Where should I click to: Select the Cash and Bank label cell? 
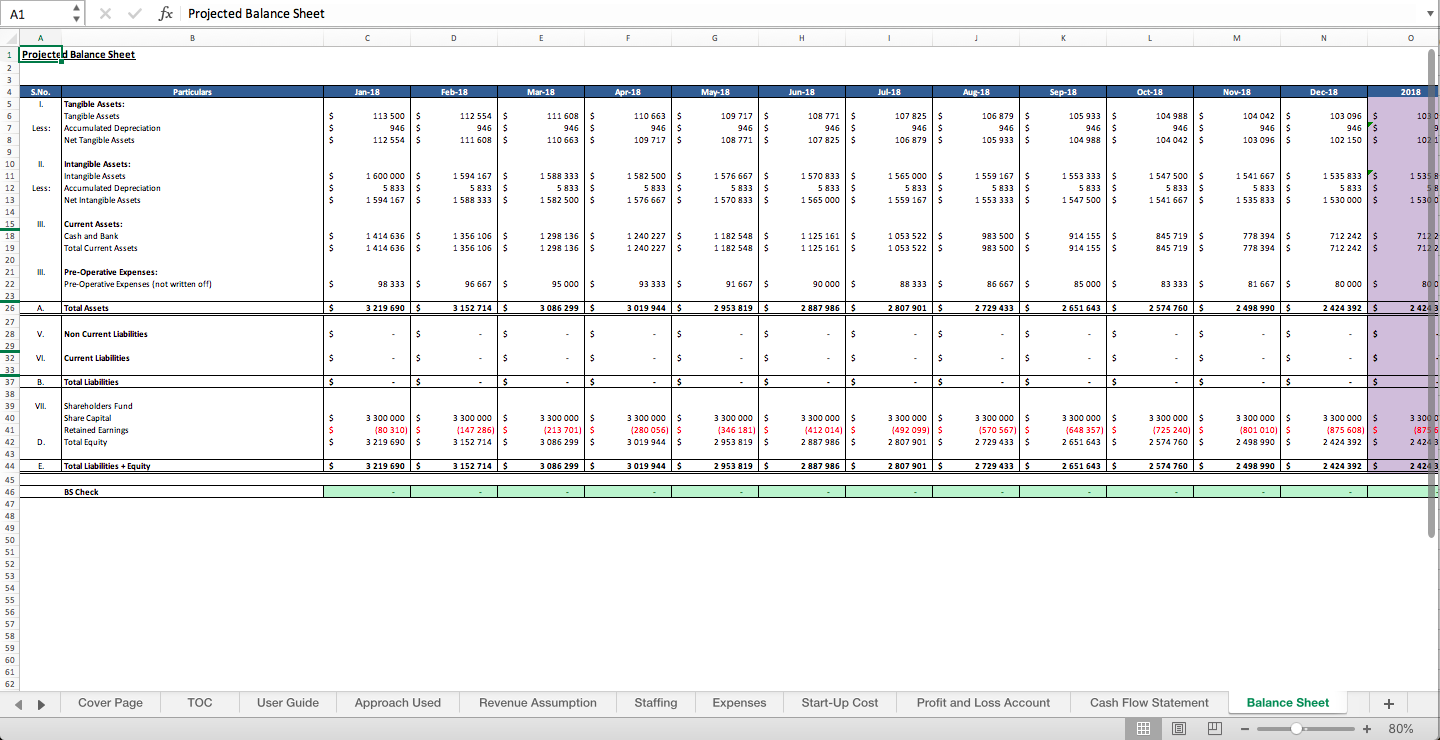pyautogui.click(x=192, y=236)
